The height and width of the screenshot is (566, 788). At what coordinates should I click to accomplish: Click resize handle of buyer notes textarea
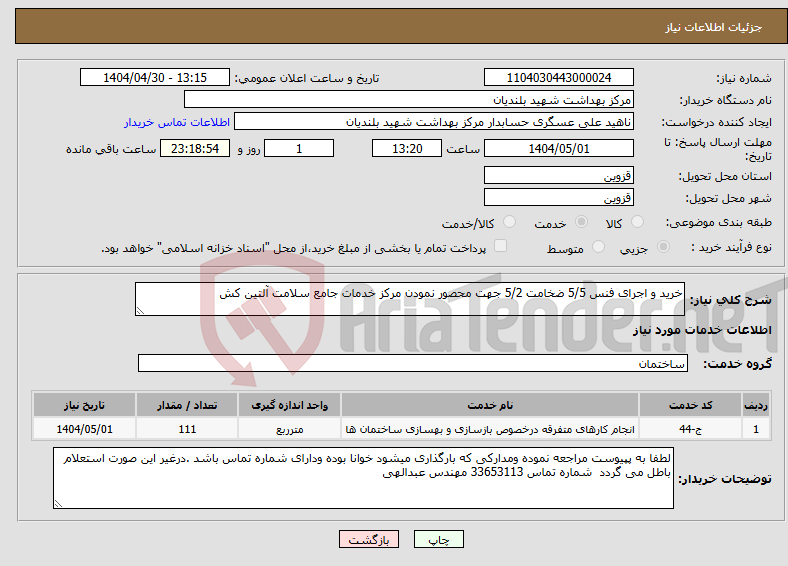[58, 504]
